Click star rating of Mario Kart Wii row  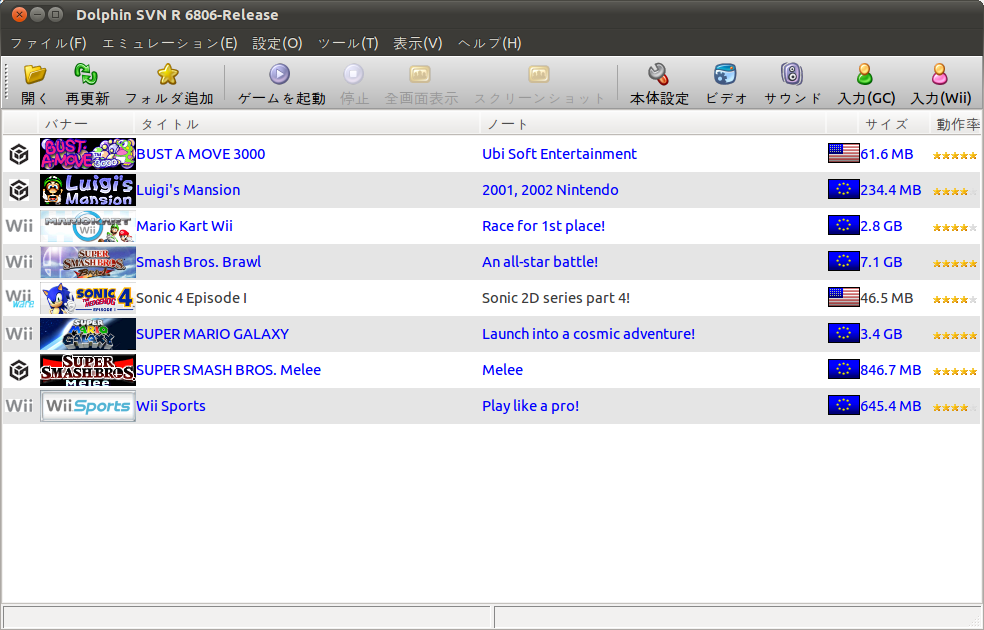click(955, 227)
